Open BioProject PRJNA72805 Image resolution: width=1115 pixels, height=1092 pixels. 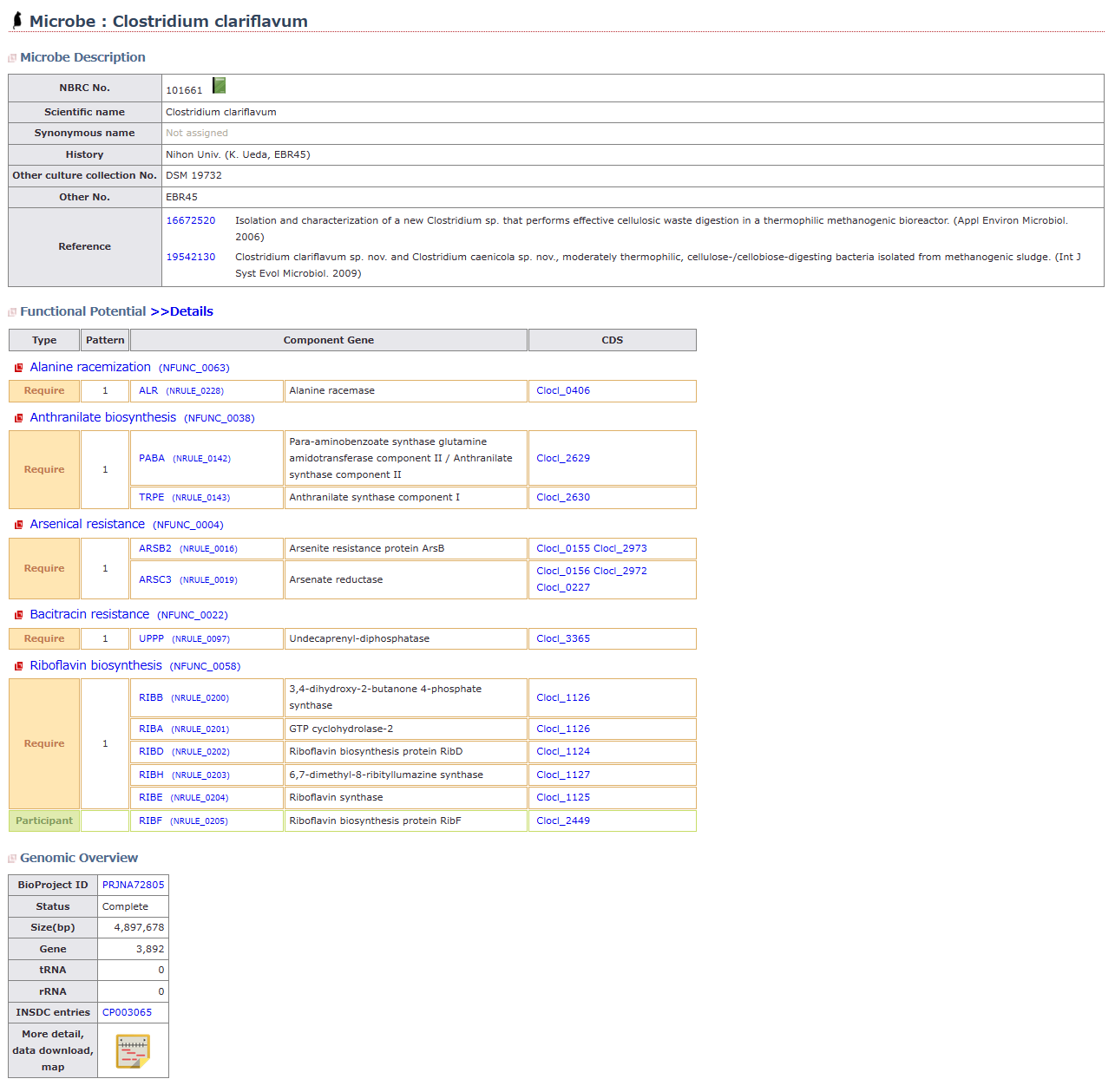[x=133, y=885]
